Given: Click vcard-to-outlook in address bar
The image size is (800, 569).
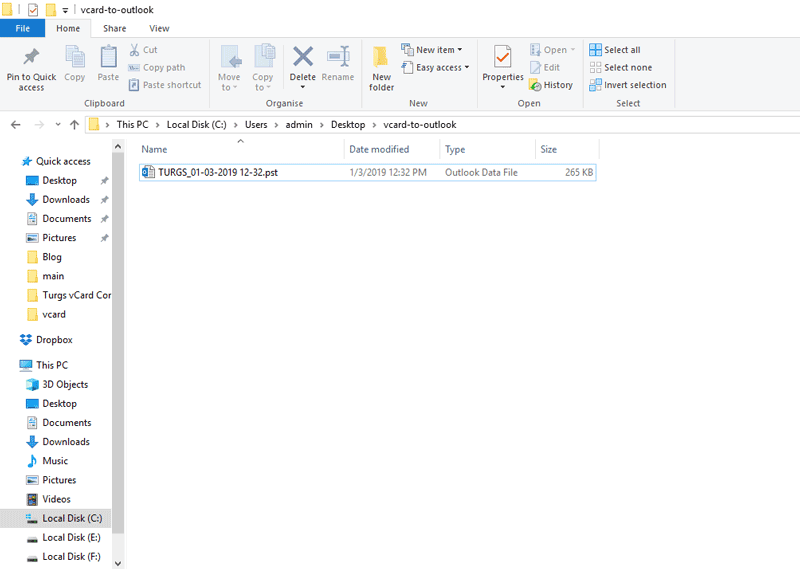Looking at the screenshot, I should tap(419, 125).
